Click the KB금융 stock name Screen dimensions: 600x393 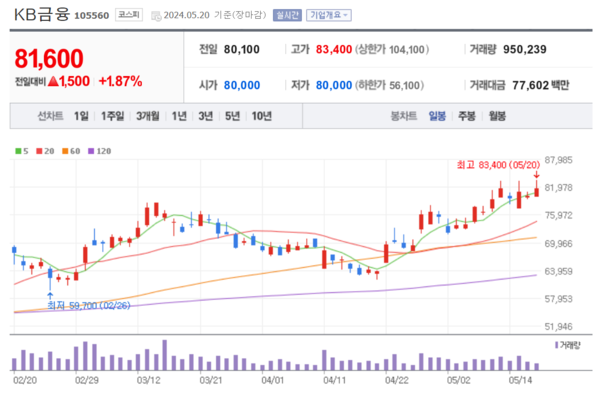click(42, 15)
